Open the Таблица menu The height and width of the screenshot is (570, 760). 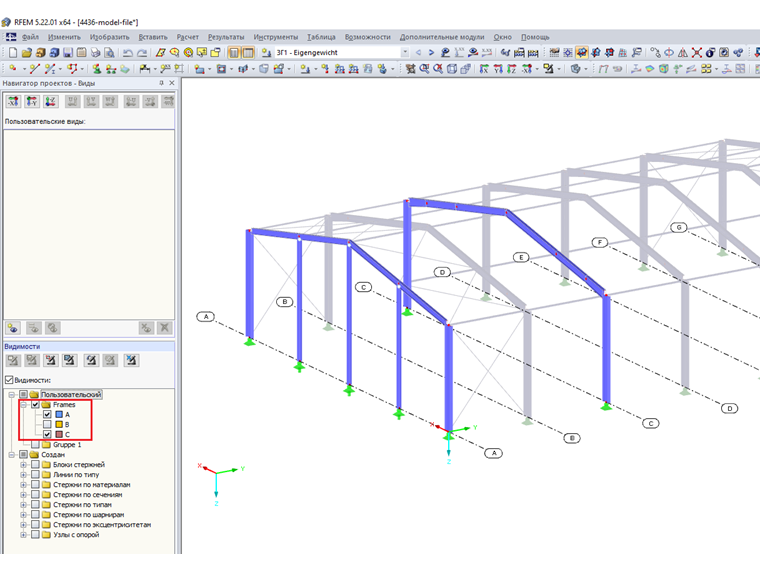(321, 37)
